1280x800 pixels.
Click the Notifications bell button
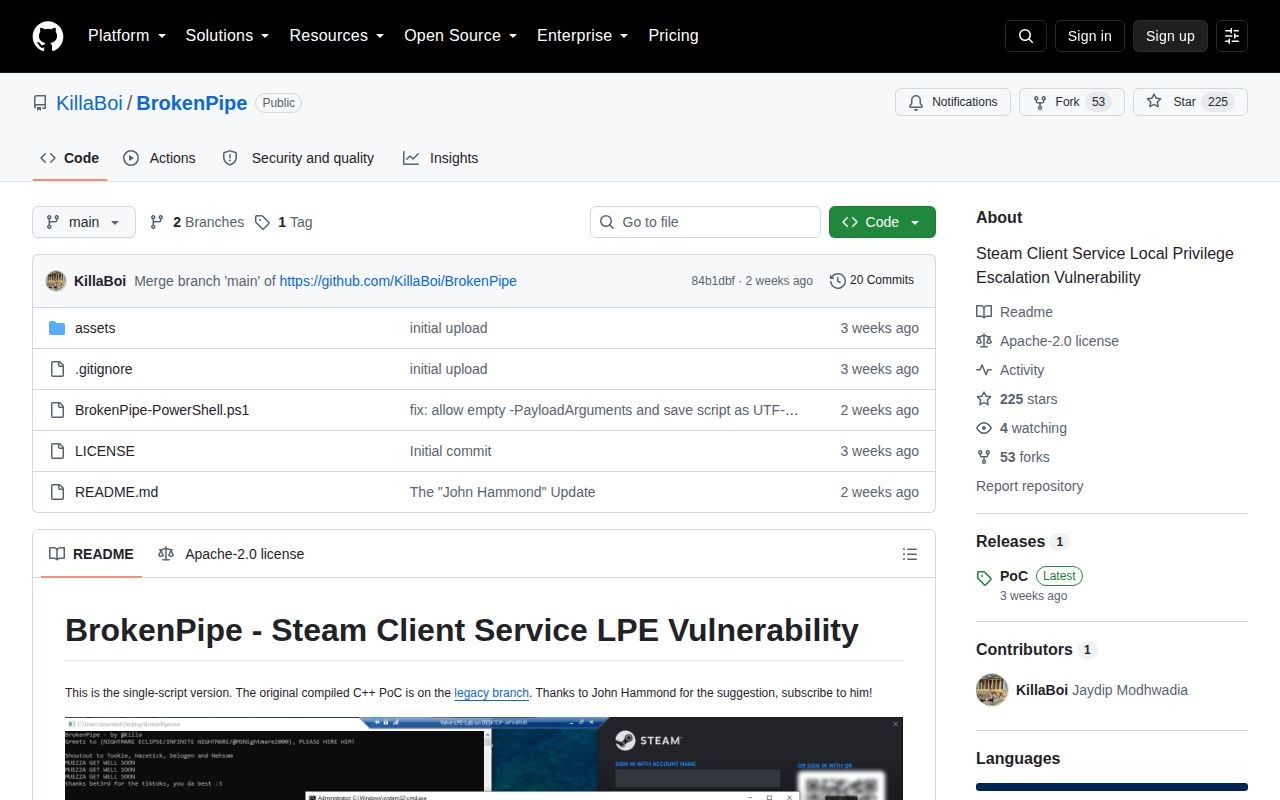(952, 102)
